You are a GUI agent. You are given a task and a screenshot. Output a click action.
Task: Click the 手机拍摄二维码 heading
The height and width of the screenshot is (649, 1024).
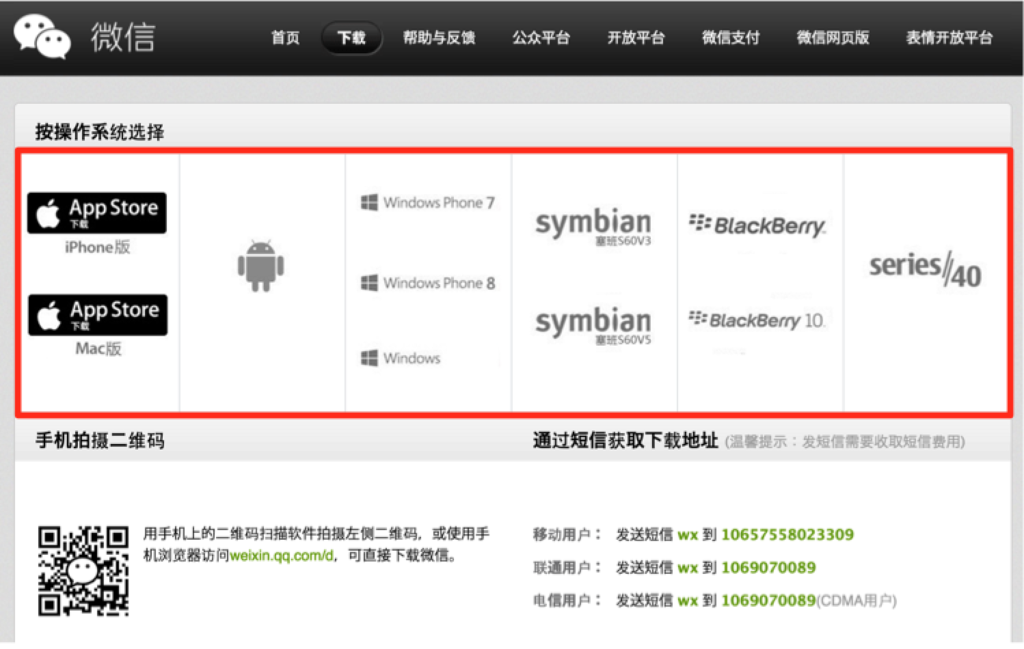point(100,441)
